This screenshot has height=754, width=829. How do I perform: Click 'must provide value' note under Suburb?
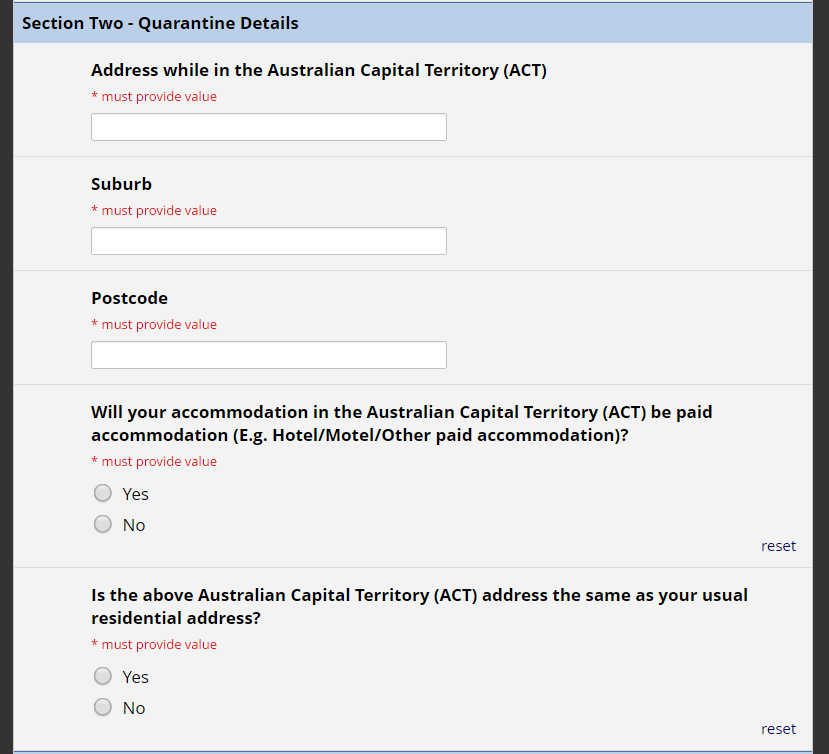pos(154,210)
